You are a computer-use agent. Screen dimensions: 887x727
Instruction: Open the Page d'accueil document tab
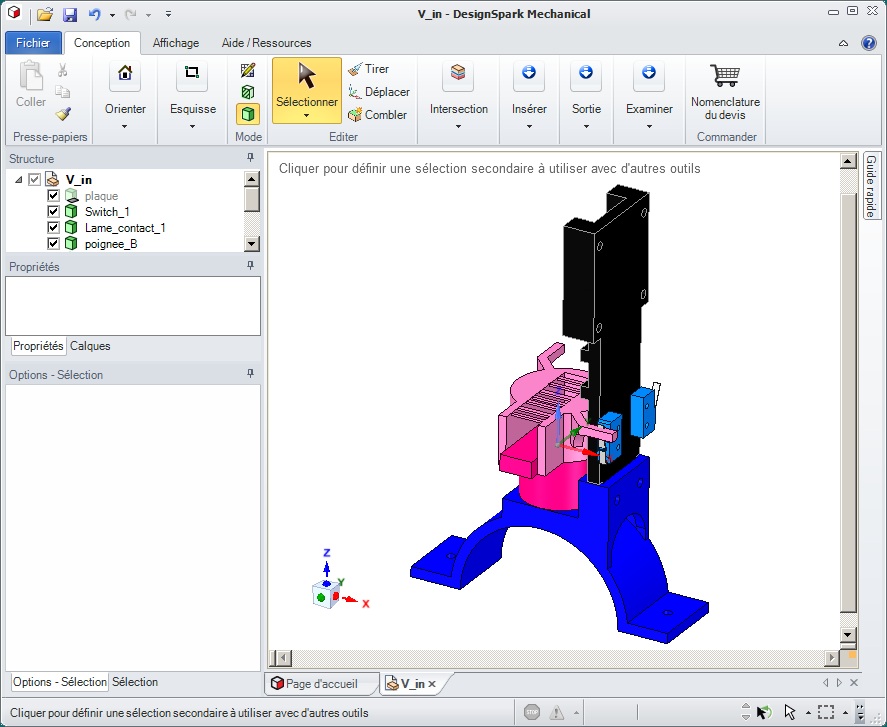coord(320,683)
